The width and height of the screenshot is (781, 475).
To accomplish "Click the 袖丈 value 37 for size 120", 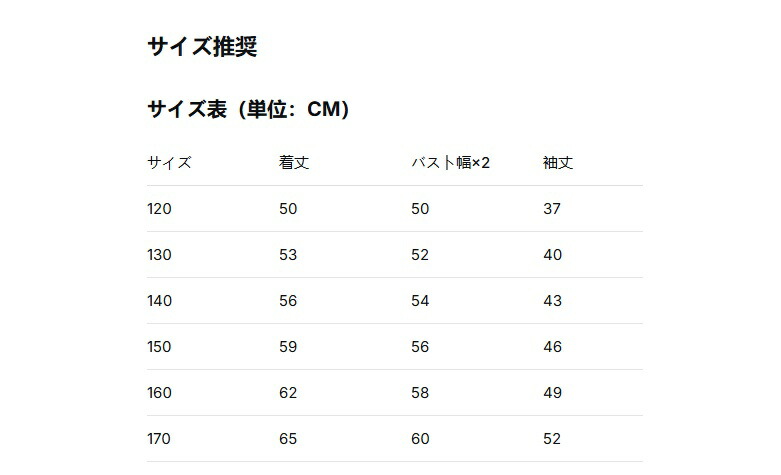I will coord(552,209).
